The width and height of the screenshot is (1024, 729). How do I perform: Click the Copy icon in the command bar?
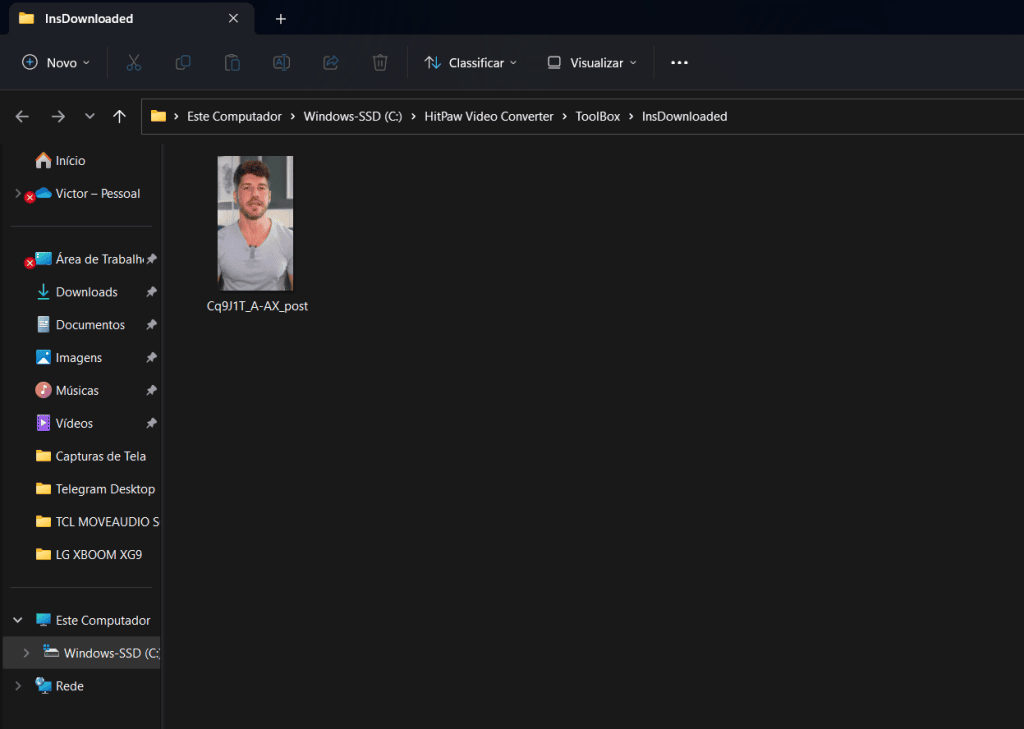click(182, 62)
